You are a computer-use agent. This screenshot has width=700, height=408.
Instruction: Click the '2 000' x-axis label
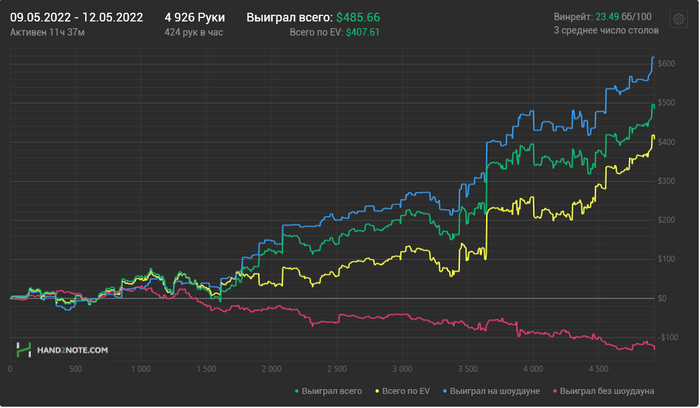[271, 369]
